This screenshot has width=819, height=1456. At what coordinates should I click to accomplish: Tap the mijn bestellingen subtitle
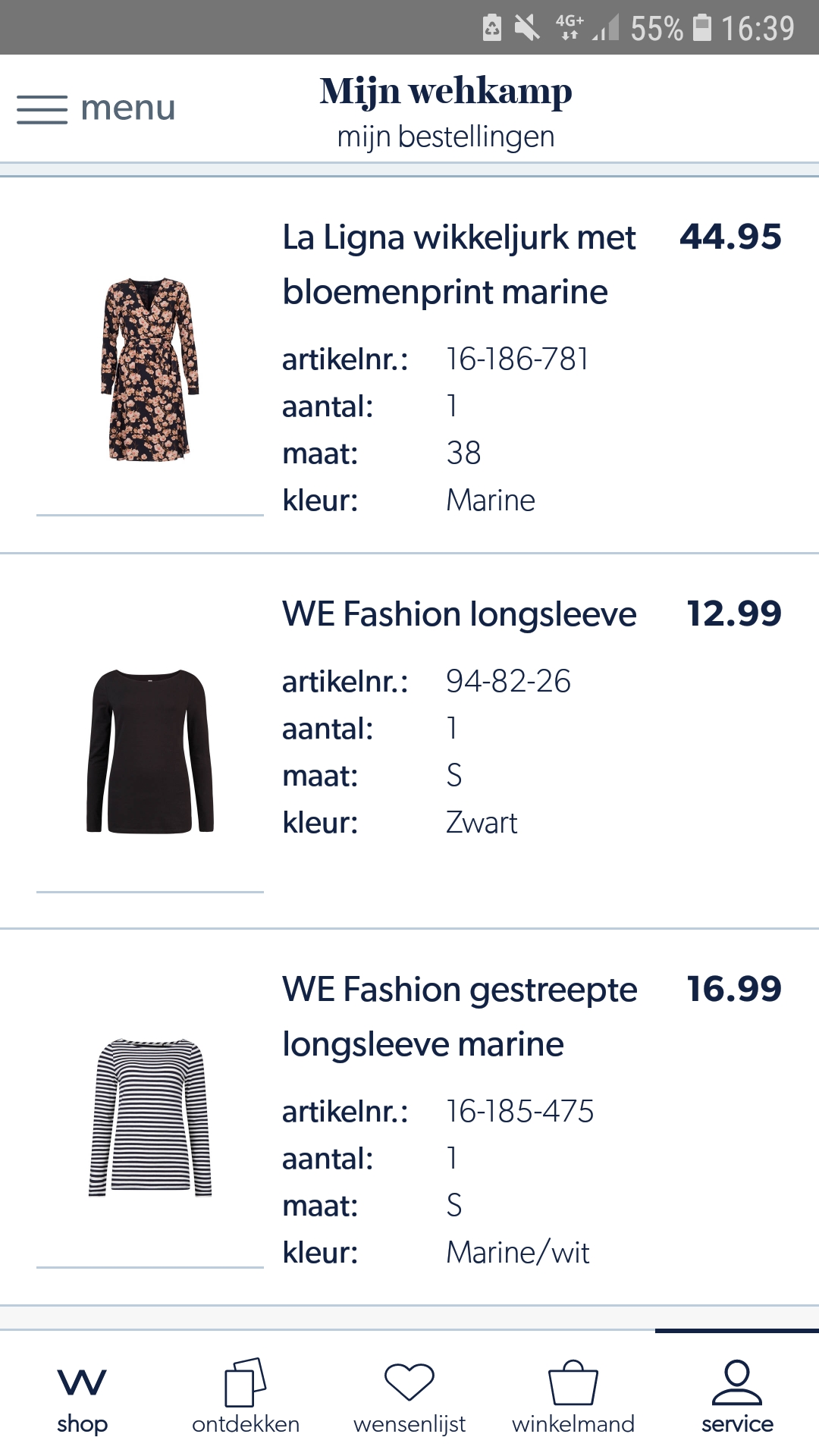point(445,137)
